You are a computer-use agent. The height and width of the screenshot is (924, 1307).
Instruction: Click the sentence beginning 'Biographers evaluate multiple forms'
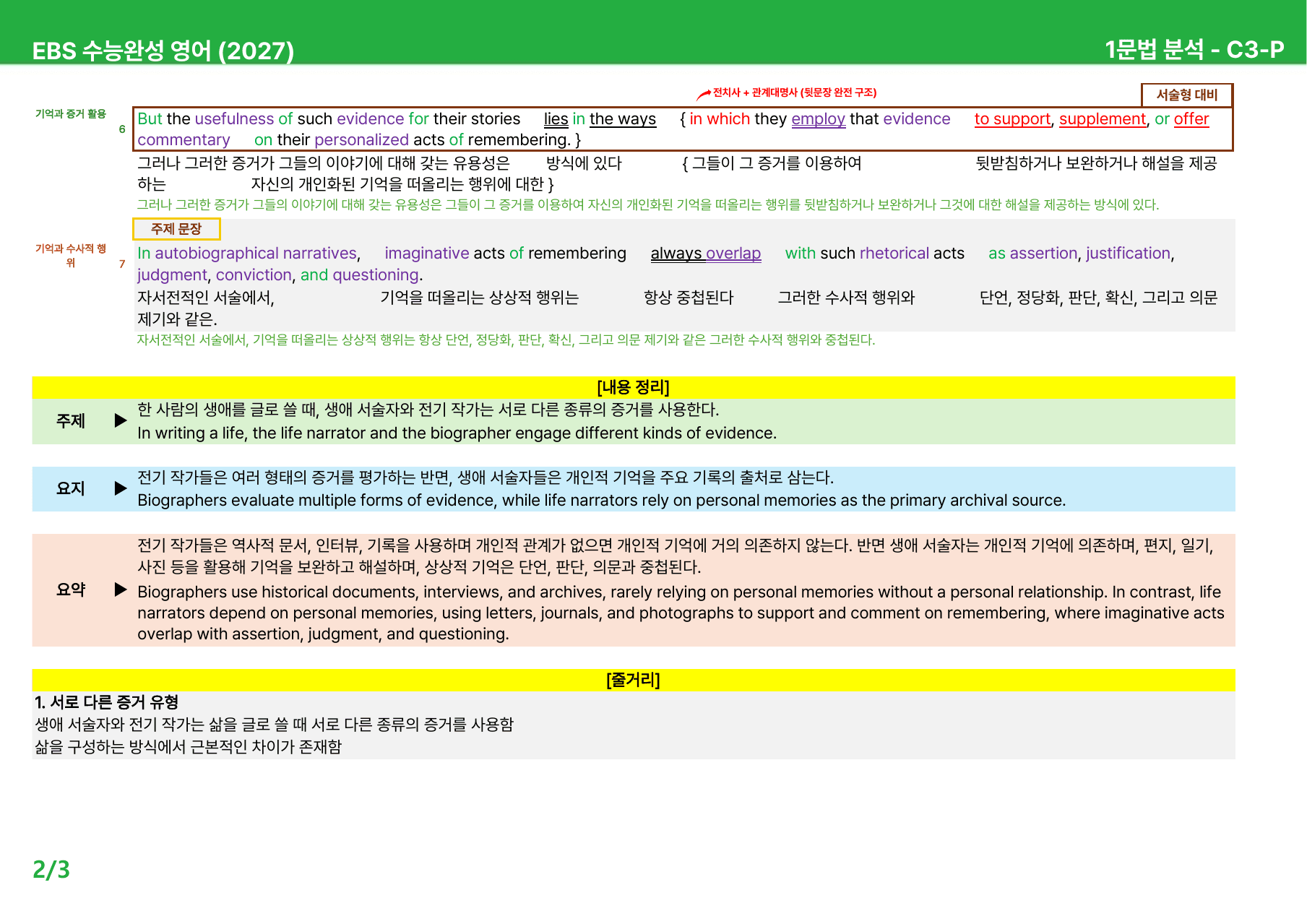click(x=602, y=501)
